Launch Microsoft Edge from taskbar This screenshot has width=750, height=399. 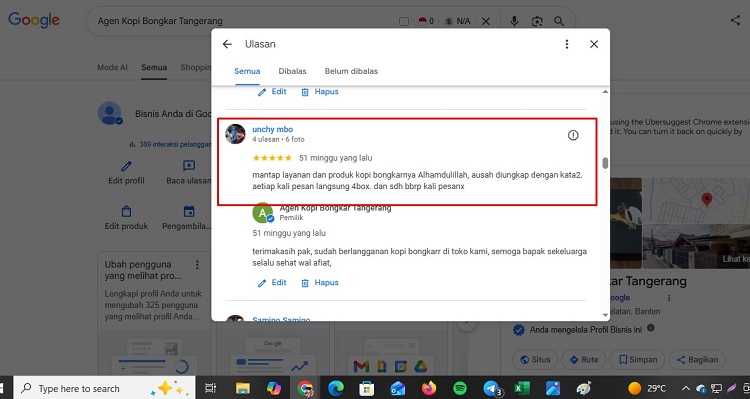336,388
